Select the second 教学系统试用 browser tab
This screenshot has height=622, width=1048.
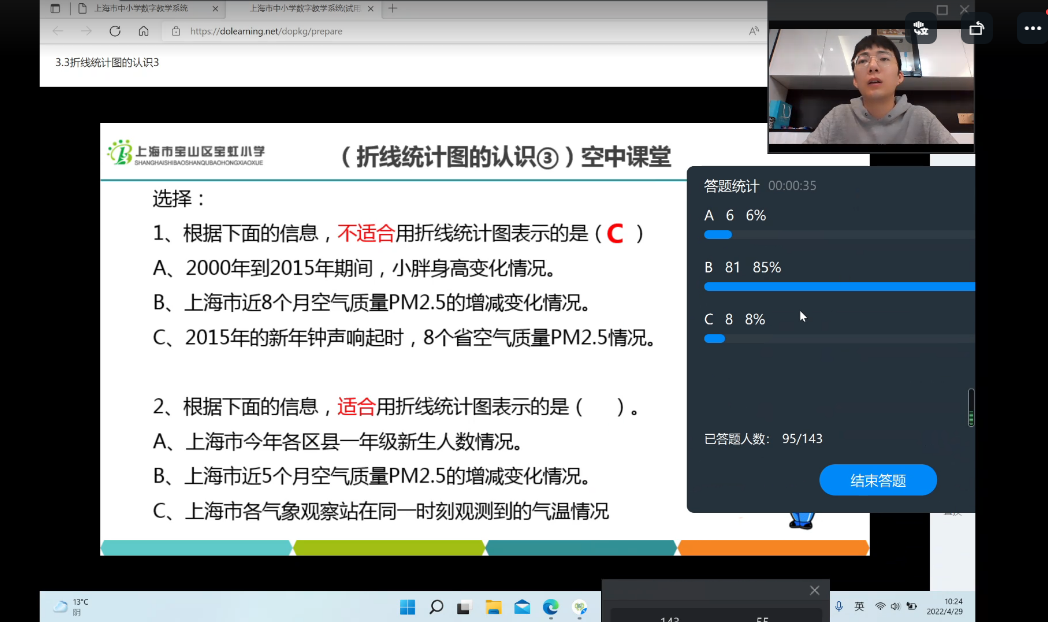[298, 8]
